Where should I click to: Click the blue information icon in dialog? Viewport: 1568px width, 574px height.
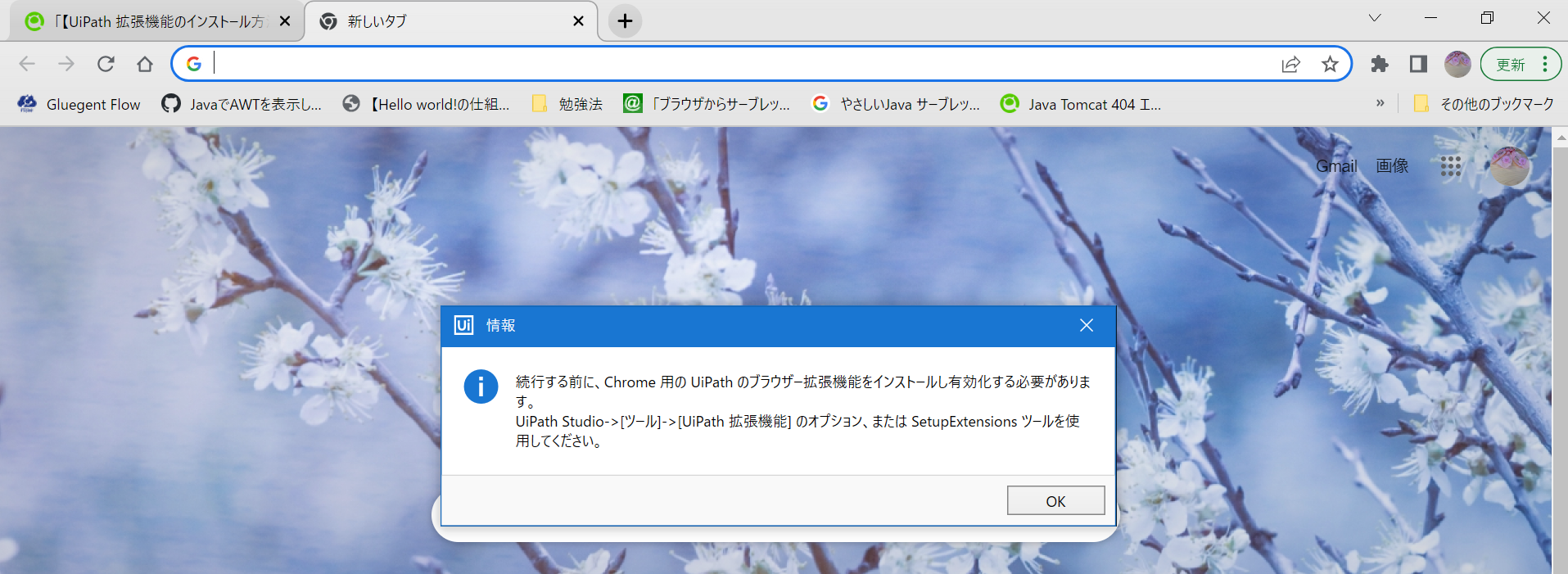[481, 386]
